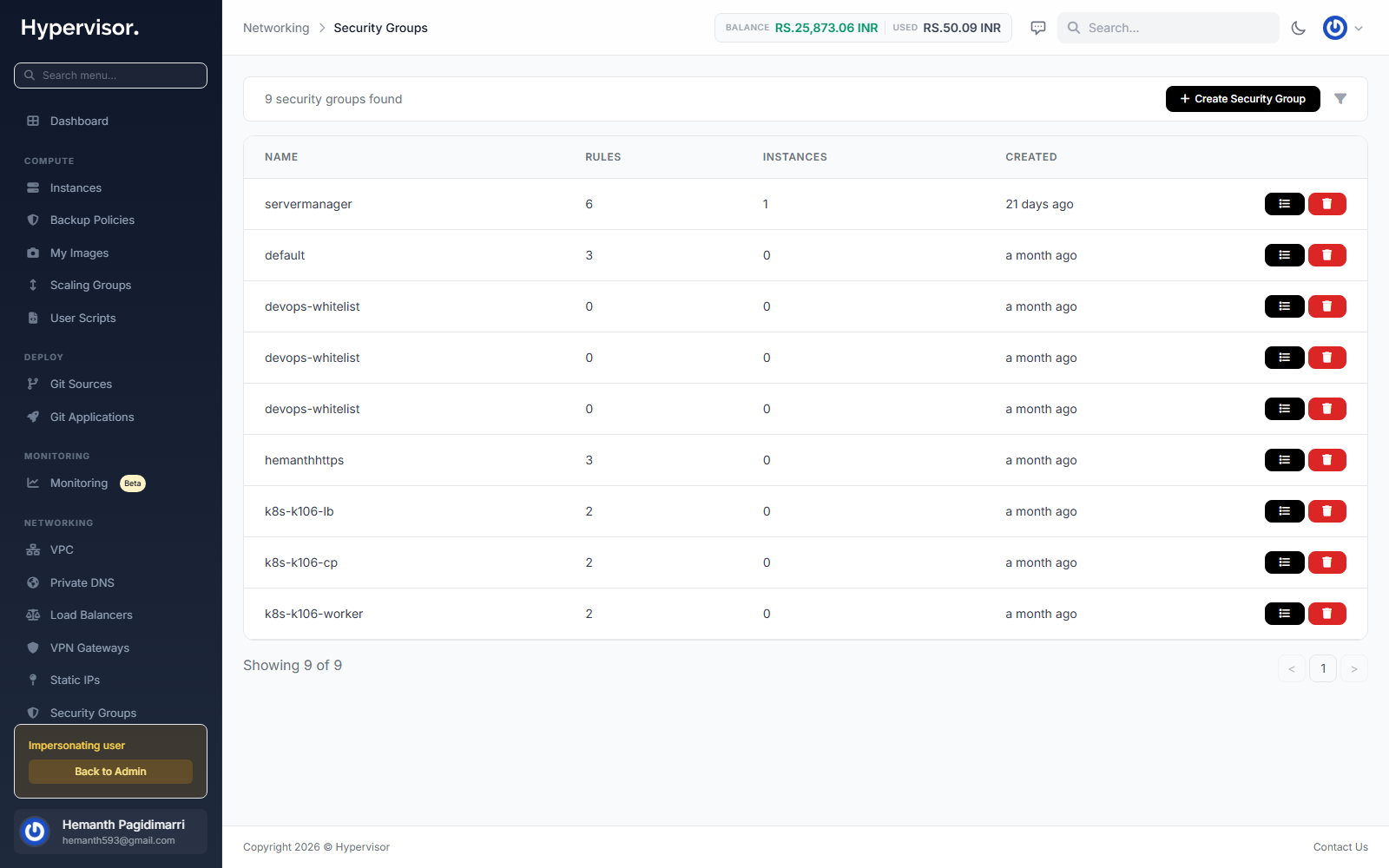The height and width of the screenshot is (868, 1389).
Task: Click the used RS.50.09 INR amount
Action: pyautogui.click(x=962, y=28)
